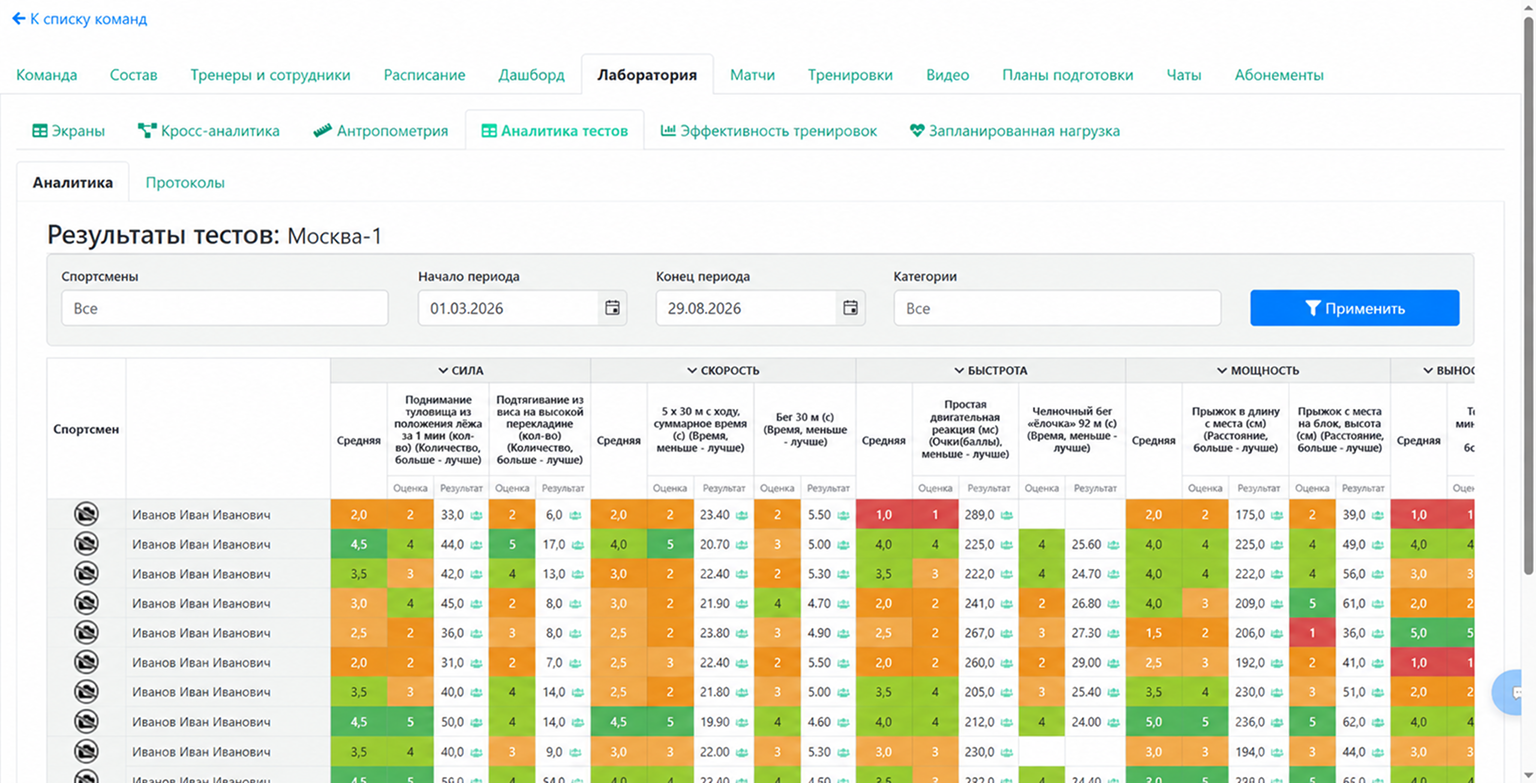Collapse the СИЛА column group
Viewport: 1536px width, 783px height.
tap(460, 370)
